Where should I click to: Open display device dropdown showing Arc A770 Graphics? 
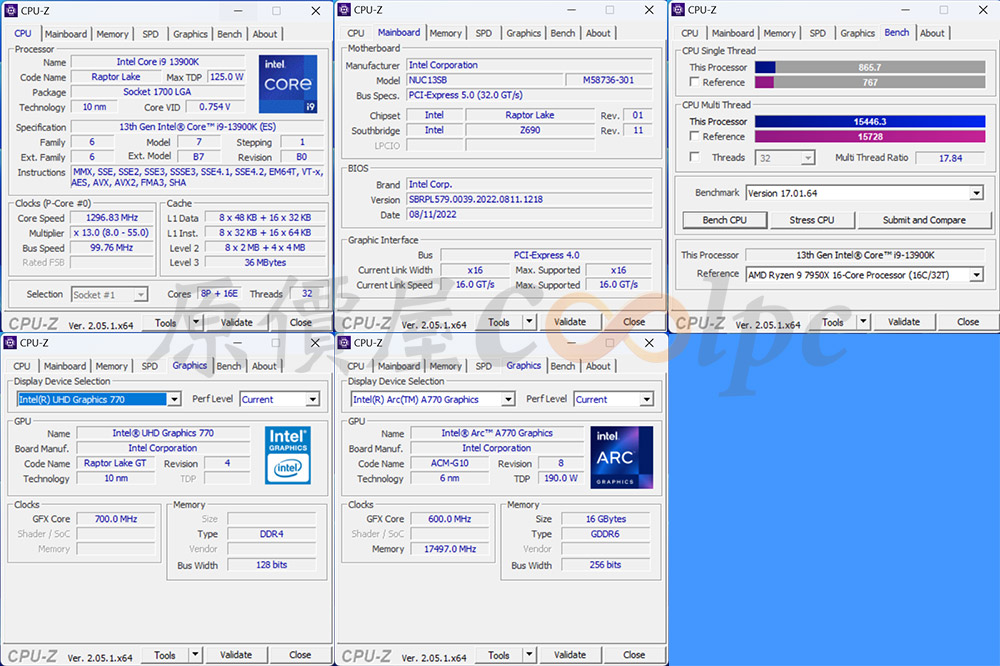pos(508,399)
